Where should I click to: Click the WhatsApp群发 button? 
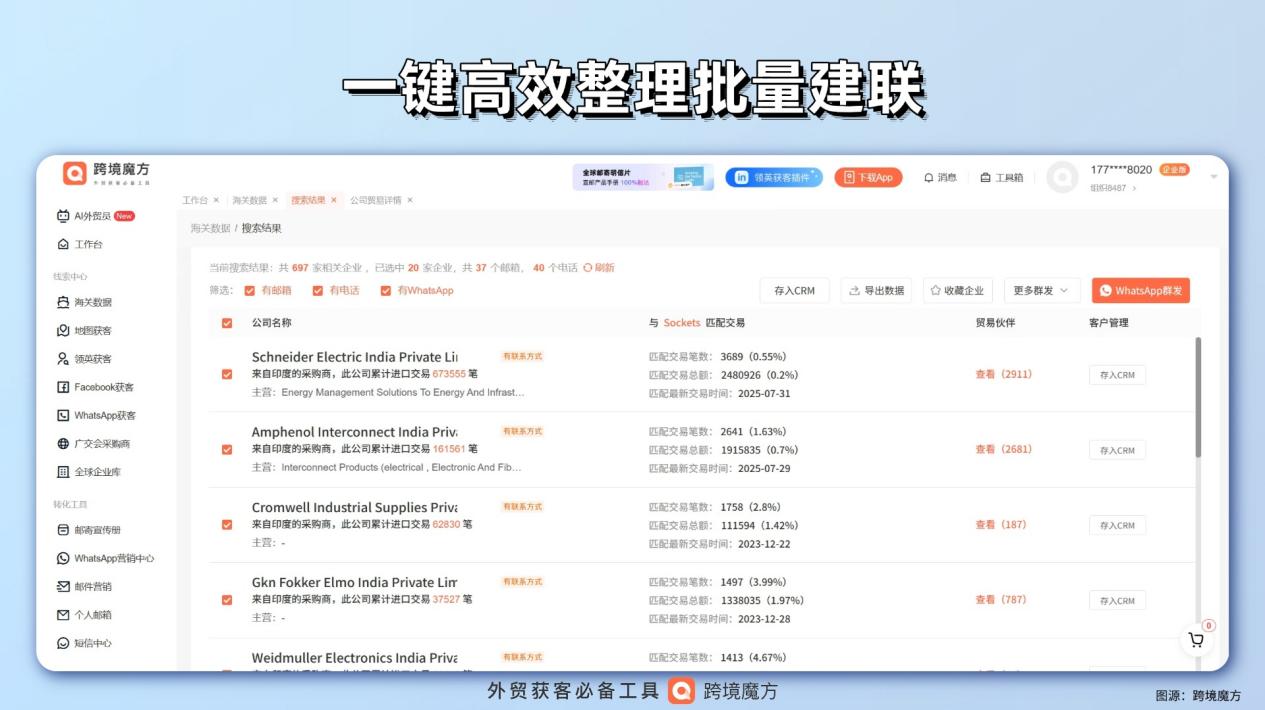pos(1140,290)
